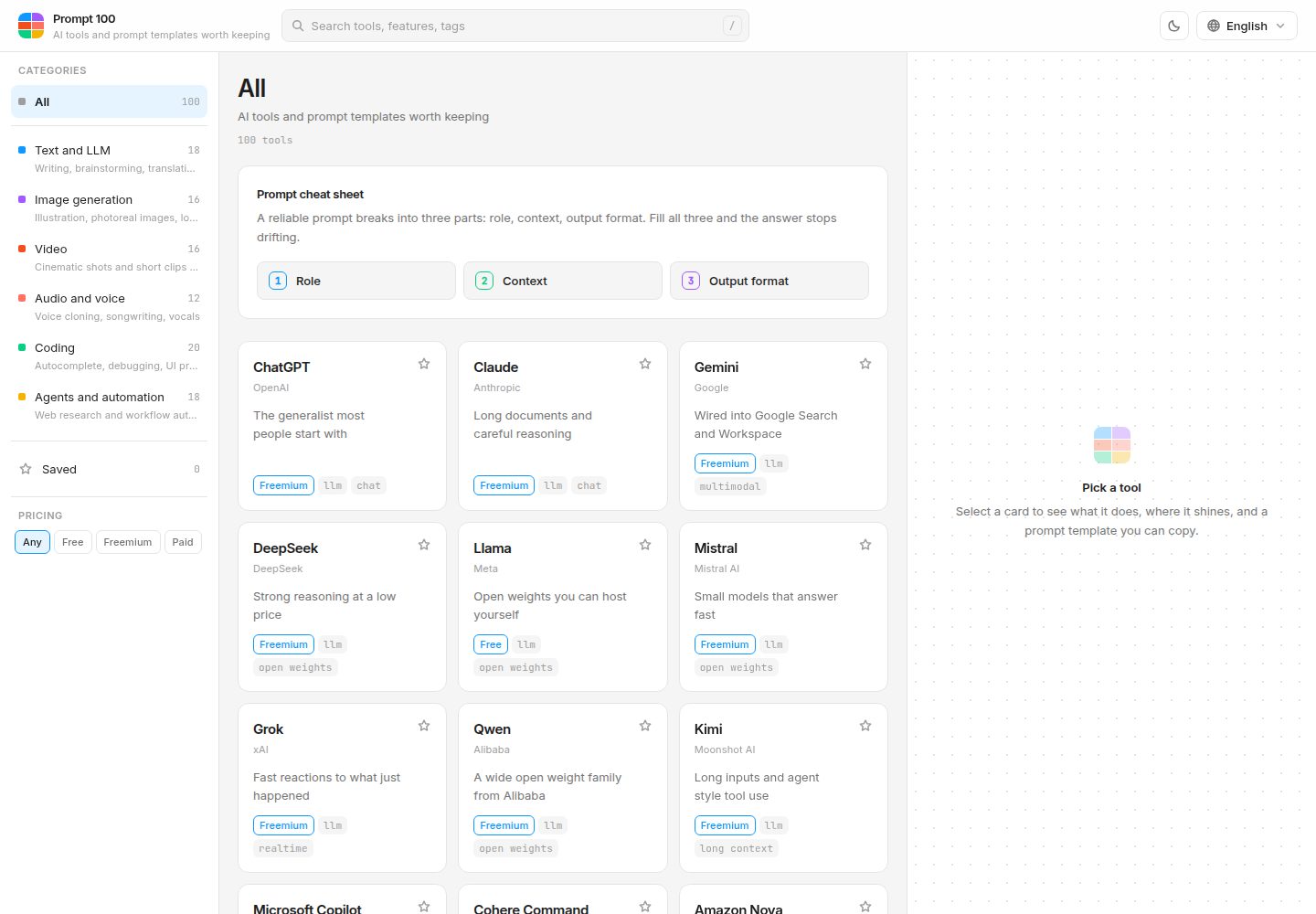The image size is (1316, 914).
Task: Star the Gemini card
Action: click(x=865, y=364)
